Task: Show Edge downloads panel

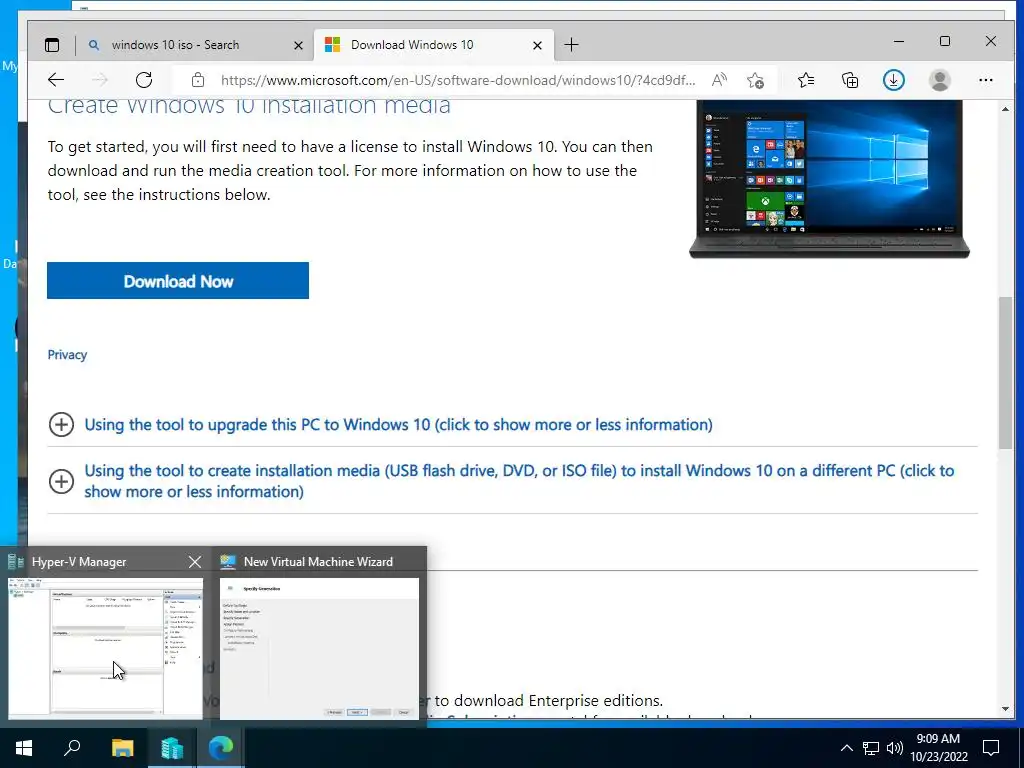Action: click(893, 80)
